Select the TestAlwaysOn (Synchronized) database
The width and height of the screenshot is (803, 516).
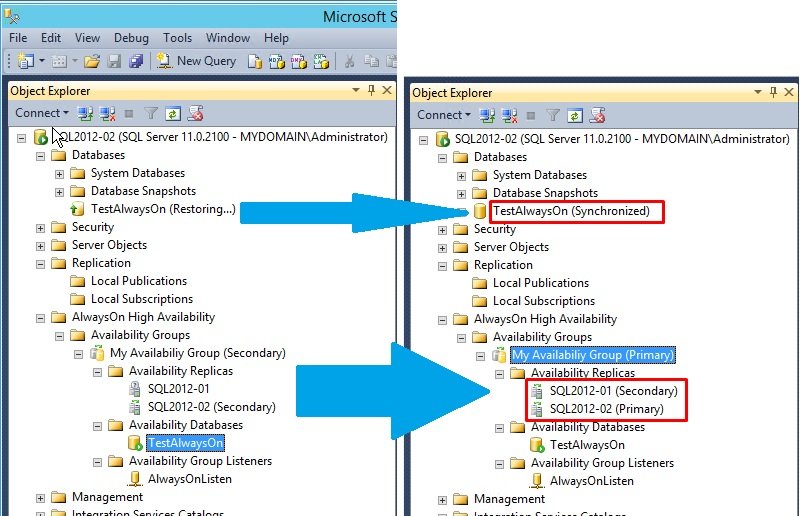(570, 211)
